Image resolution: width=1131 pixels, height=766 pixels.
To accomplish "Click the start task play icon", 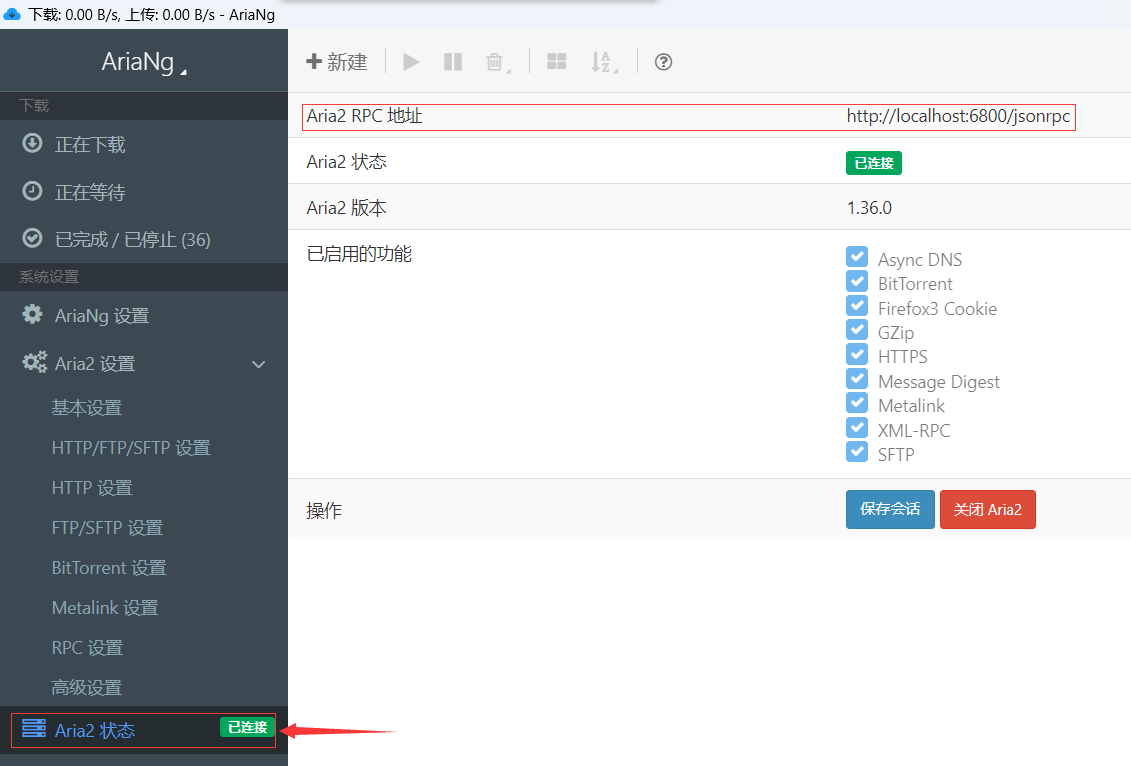I will pyautogui.click(x=411, y=62).
